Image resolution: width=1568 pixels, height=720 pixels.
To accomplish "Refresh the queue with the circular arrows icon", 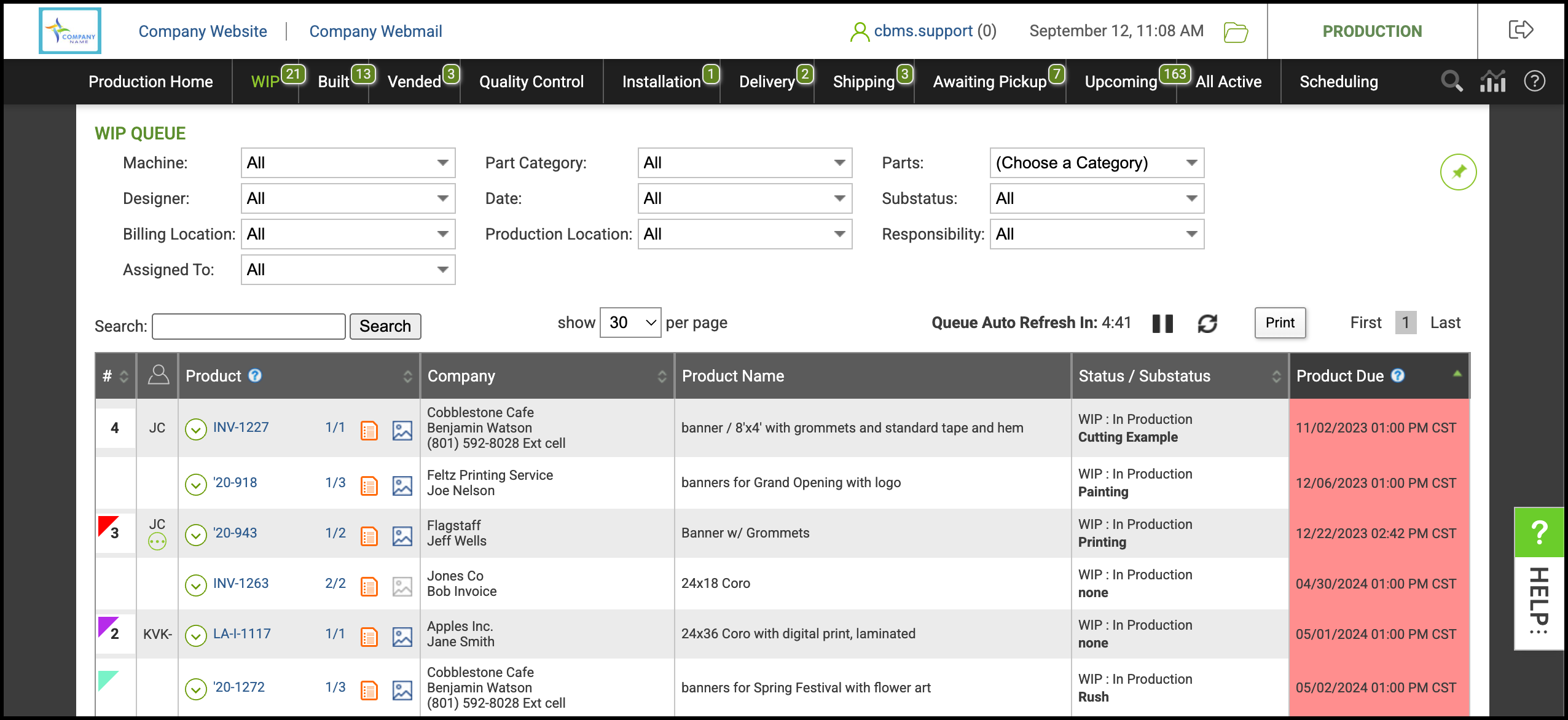I will pyautogui.click(x=1207, y=323).
